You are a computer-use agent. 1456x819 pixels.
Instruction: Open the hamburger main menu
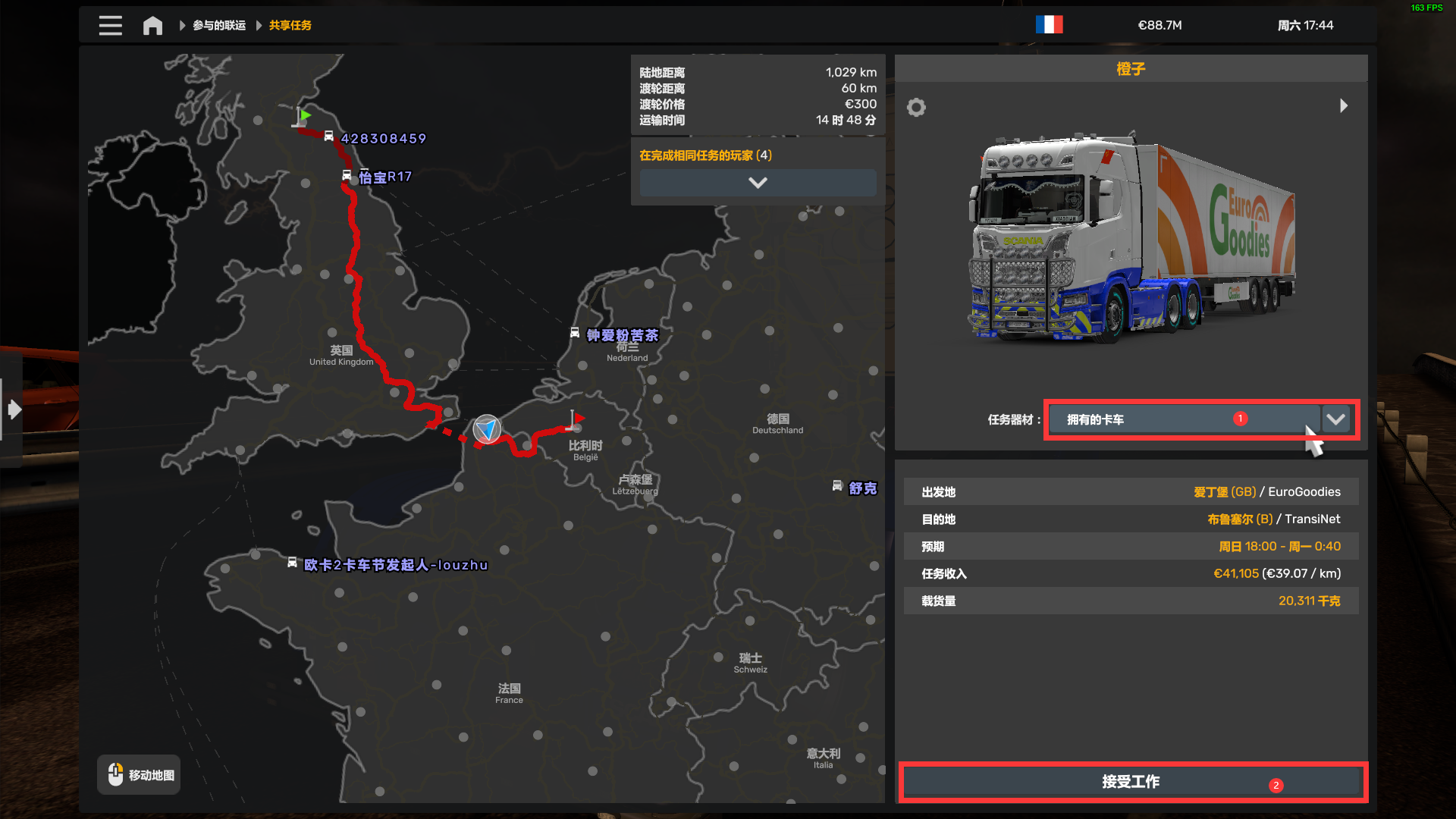tap(110, 25)
